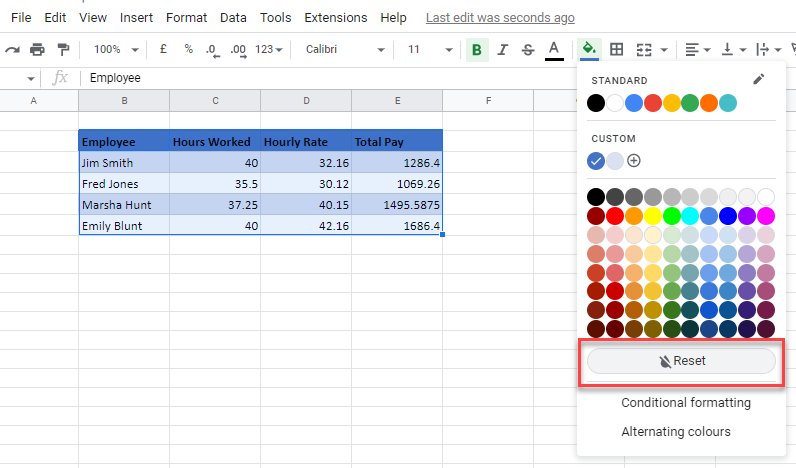Open the Calibri font dropdown
796x468 pixels.
[x=344, y=49]
